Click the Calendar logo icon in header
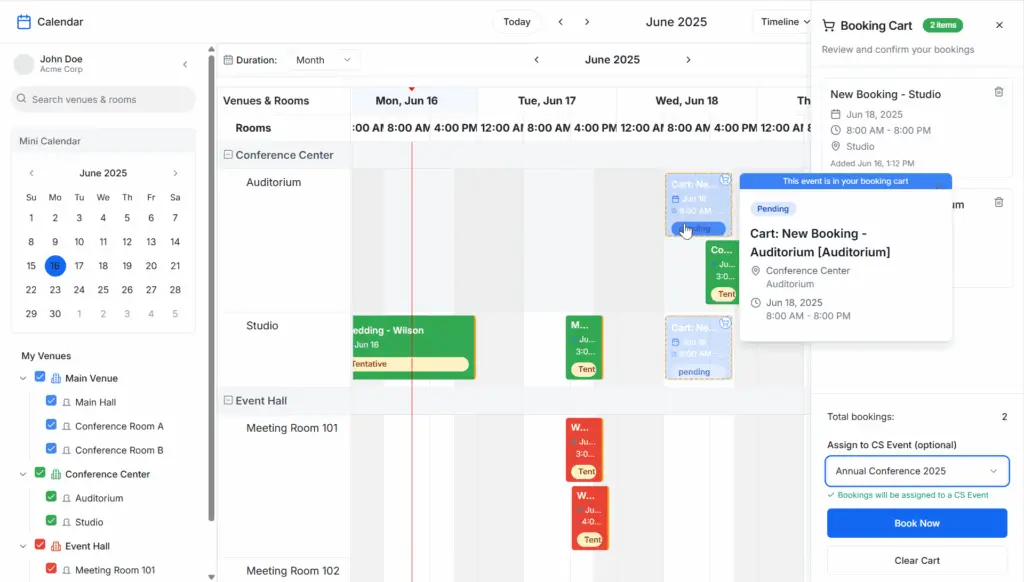This screenshot has width=1024, height=582. click(24, 21)
